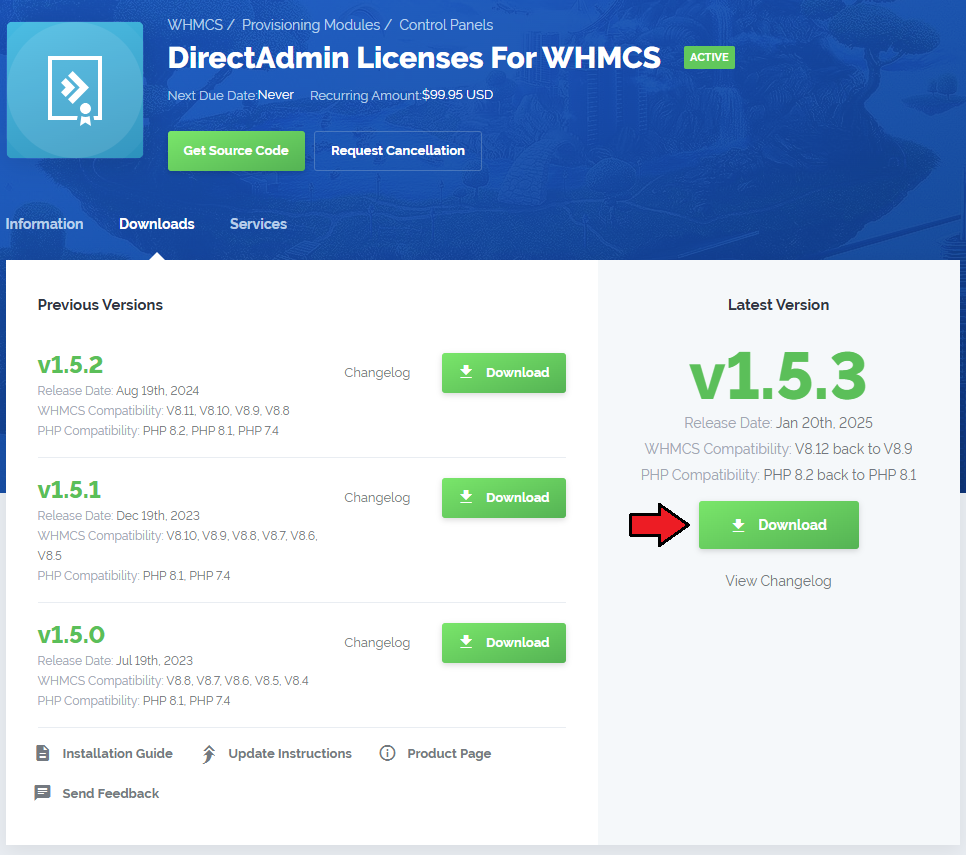Open the WHMCS breadcrumb link

coord(195,25)
